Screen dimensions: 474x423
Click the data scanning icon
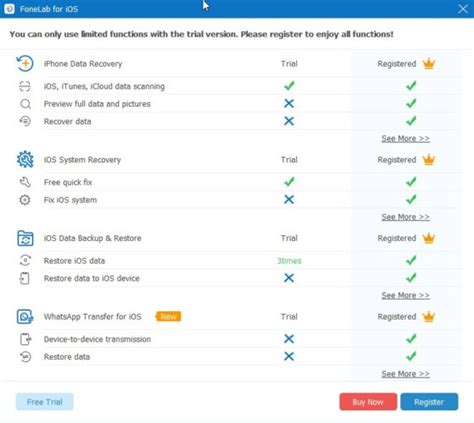tap(25, 86)
